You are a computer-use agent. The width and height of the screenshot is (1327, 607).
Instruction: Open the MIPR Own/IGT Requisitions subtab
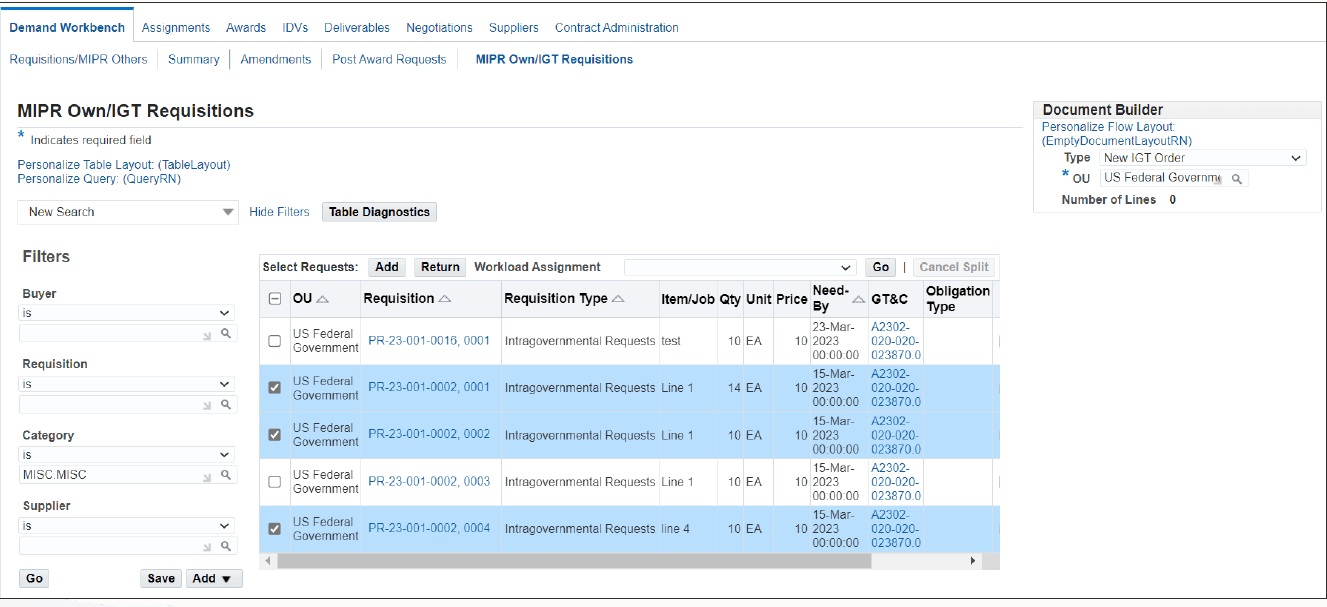554,60
